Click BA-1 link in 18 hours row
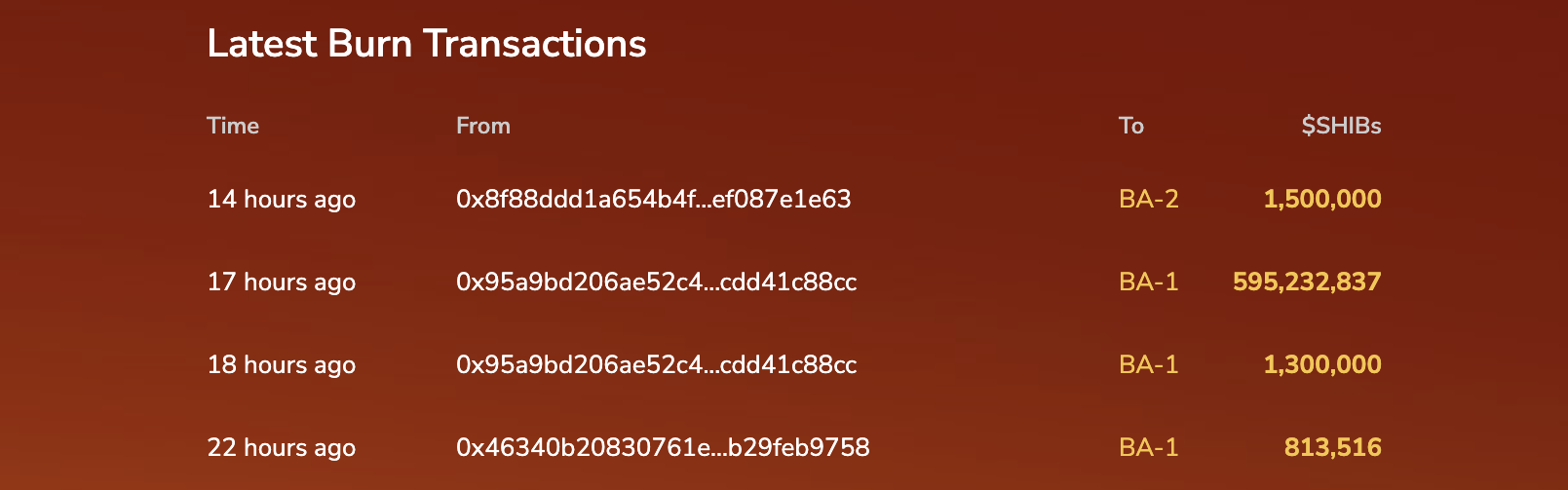The height and width of the screenshot is (490, 1568). pos(1148,364)
